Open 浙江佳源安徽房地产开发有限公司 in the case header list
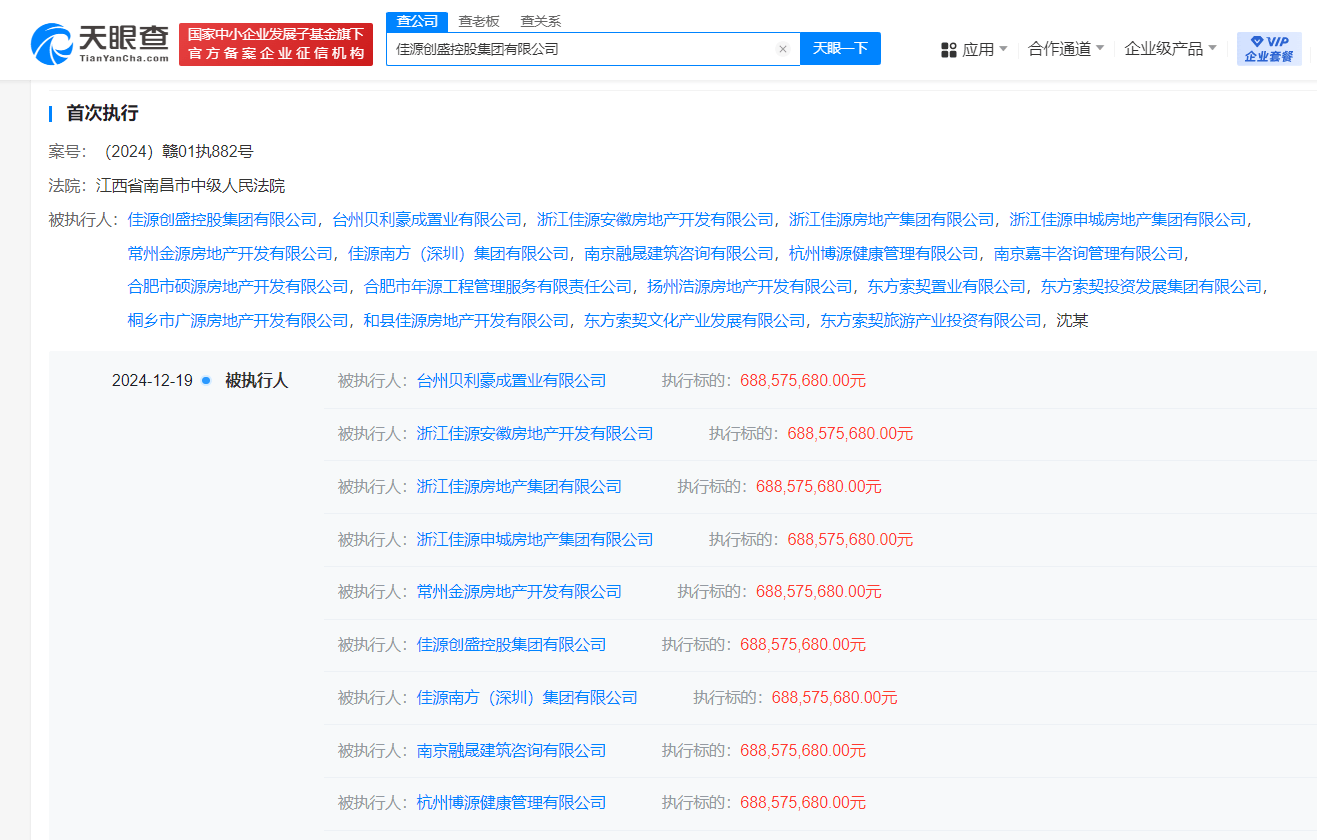This screenshot has height=840, width=1317. [x=655, y=219]
